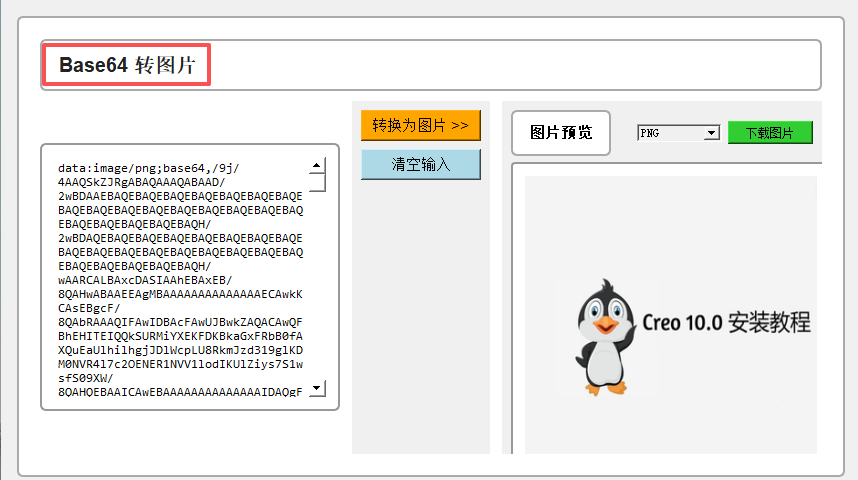
Task: Click the textarea scroll down arrow
Action: coord(317,388)
